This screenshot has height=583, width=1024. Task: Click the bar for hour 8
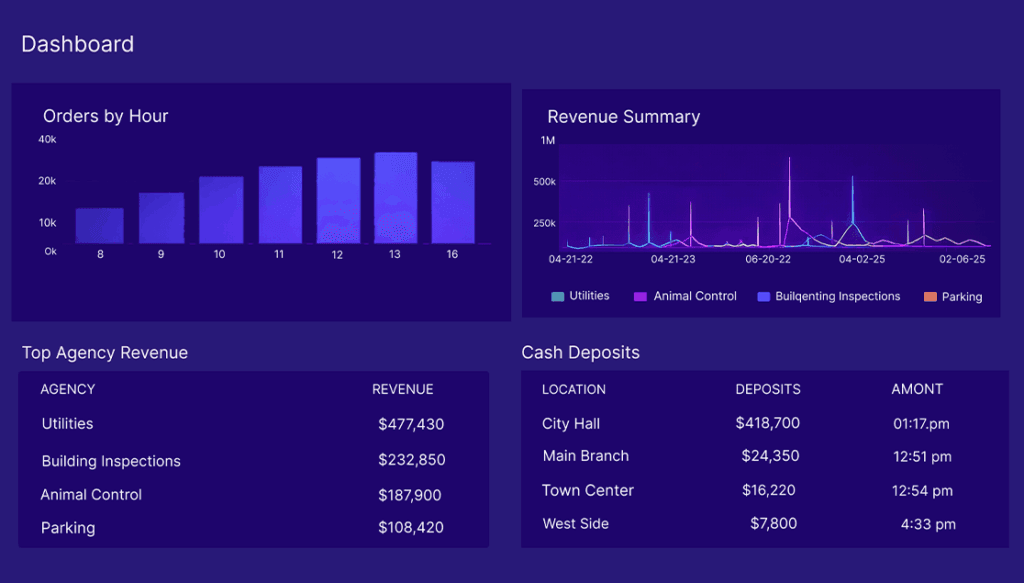click(100, 225)
